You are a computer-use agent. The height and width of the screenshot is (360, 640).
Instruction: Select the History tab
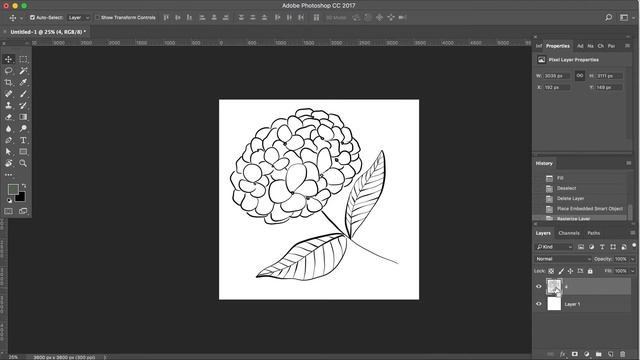point(544,163)
